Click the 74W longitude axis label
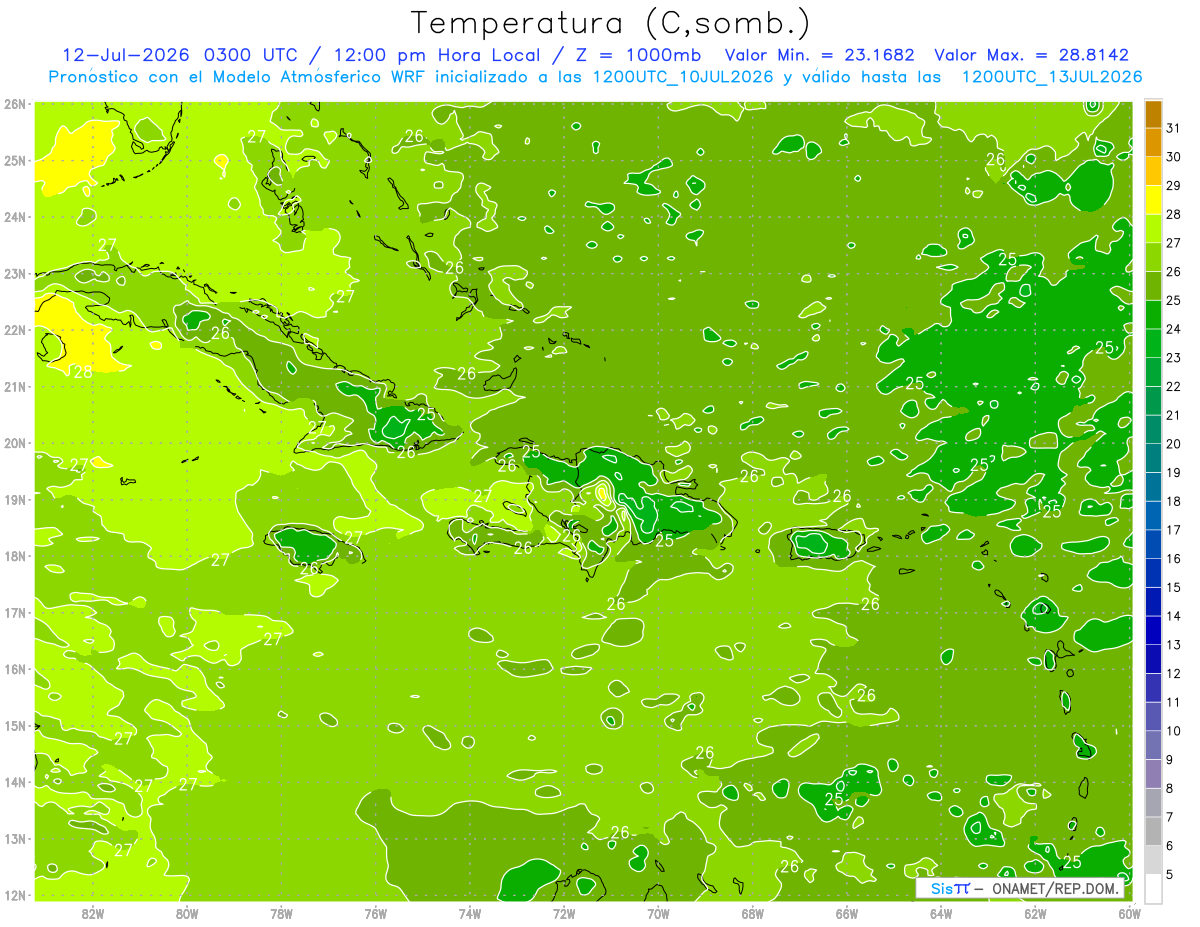Viewport: 1200px width, 927px height. pos(470,912)
